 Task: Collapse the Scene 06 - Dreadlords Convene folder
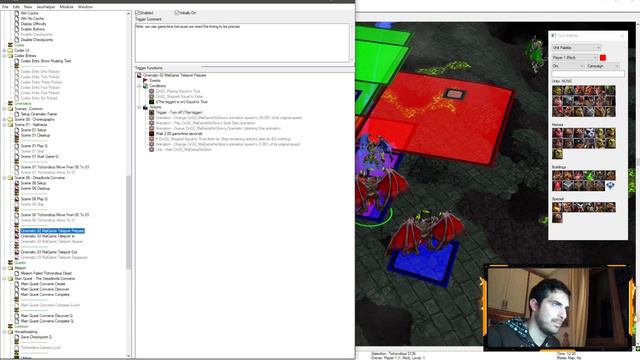pos(4,178)
